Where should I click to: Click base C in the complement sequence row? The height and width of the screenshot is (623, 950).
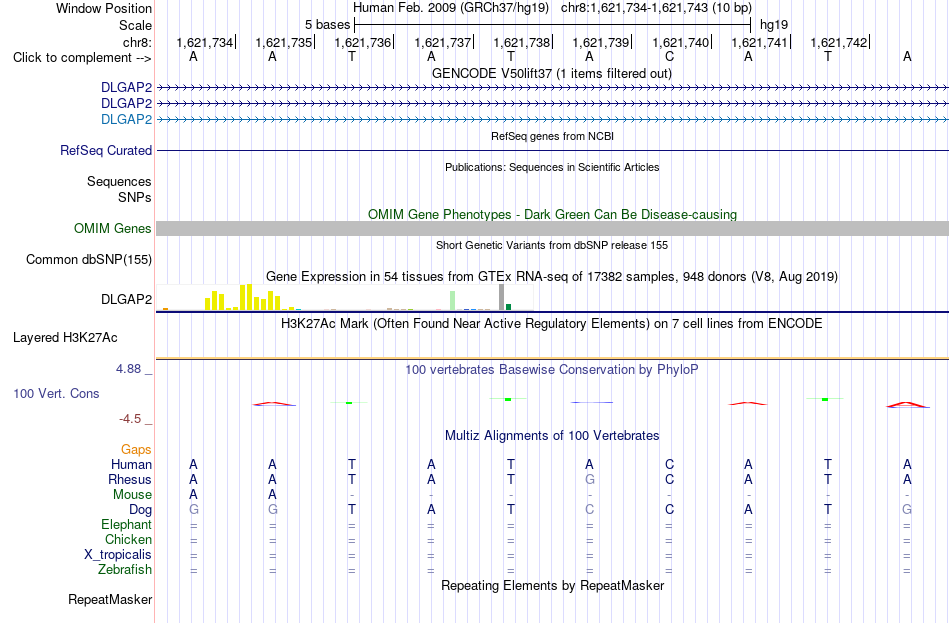tap(669, 56)
